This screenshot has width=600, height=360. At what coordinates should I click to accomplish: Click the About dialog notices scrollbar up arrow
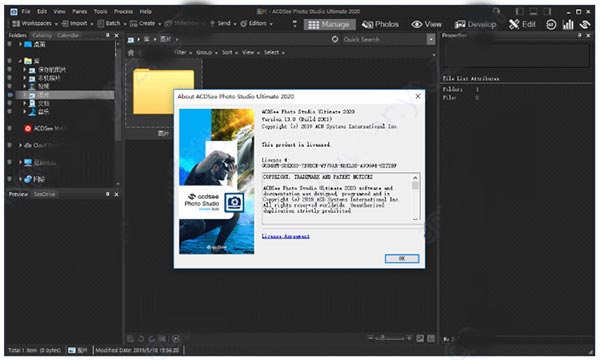[415, 178]
